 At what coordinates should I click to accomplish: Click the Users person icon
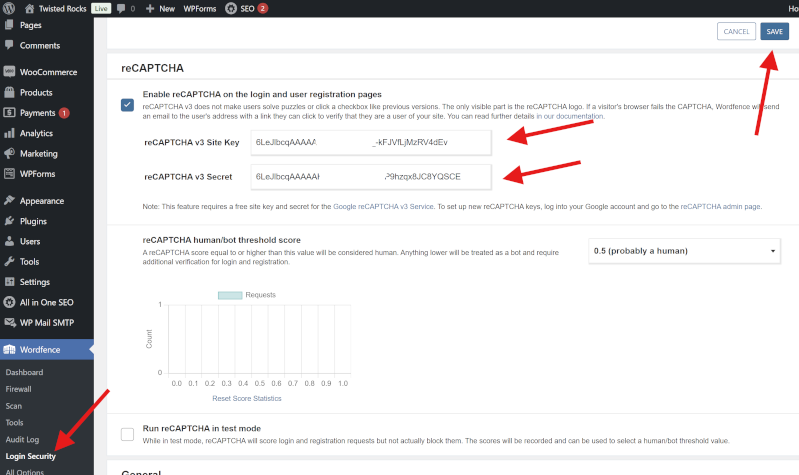pyautogui.click(x=9, y=241)
